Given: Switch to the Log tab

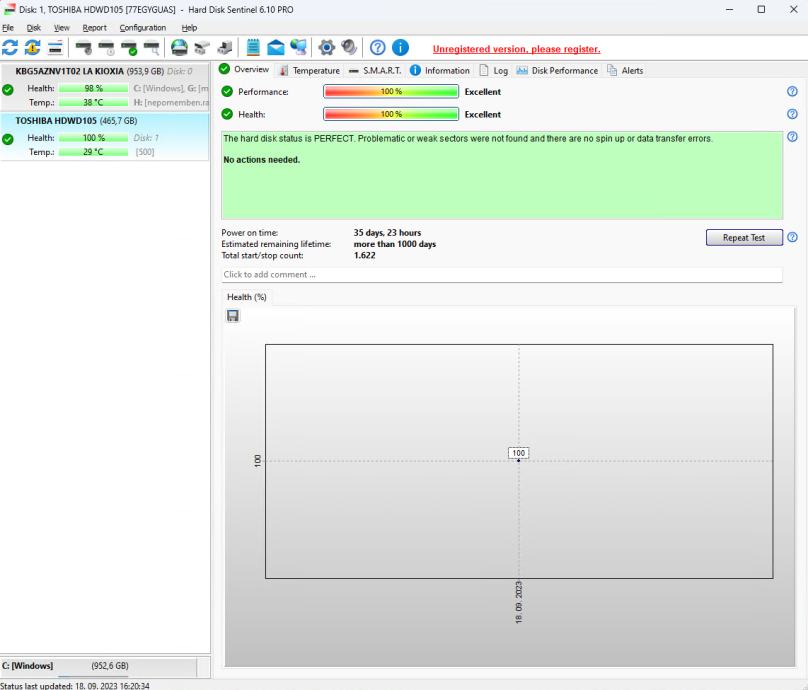Looking at the screenshot, I should (494, 71).
